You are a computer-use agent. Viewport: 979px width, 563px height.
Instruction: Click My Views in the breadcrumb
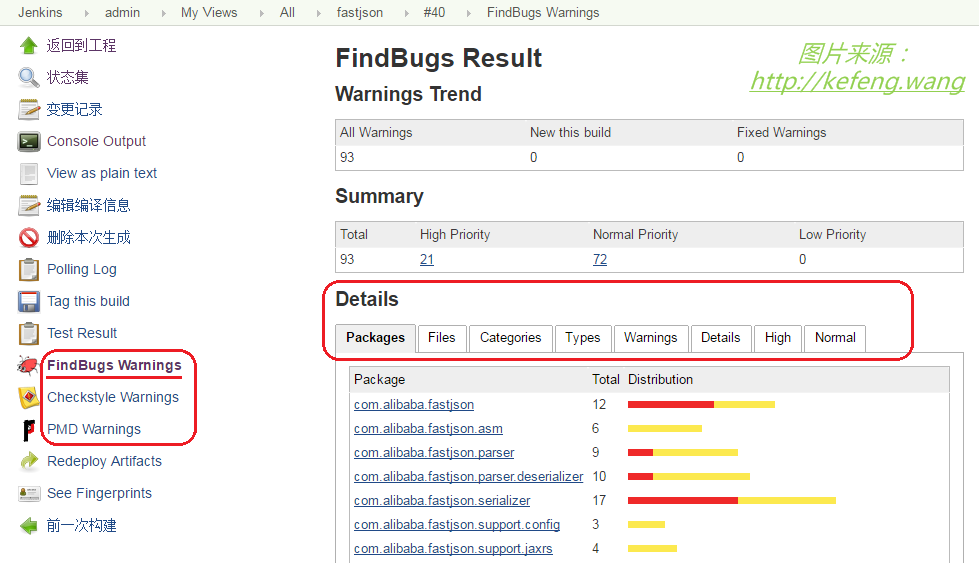pos(209,12)
